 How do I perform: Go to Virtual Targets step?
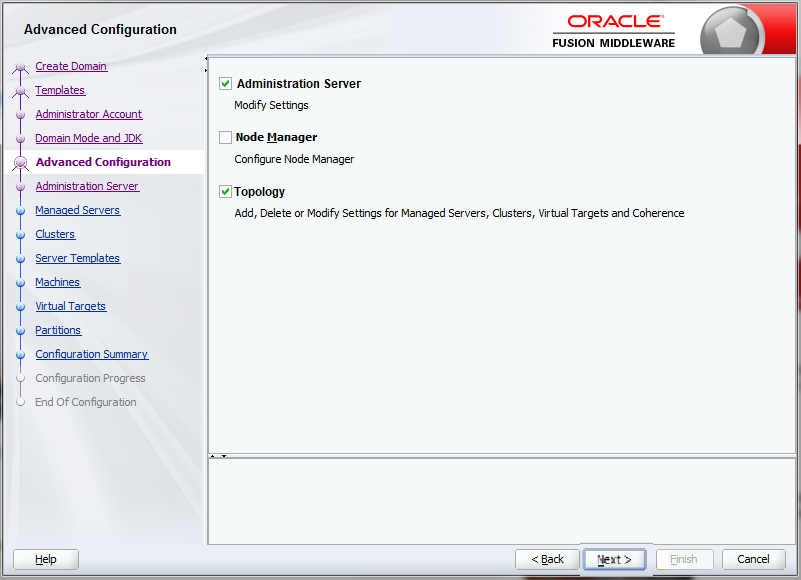[x=70, y=306]
